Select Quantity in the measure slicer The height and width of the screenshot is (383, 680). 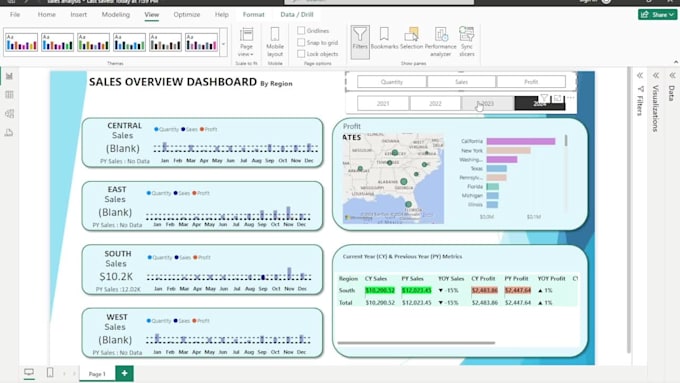pos(392,82)
